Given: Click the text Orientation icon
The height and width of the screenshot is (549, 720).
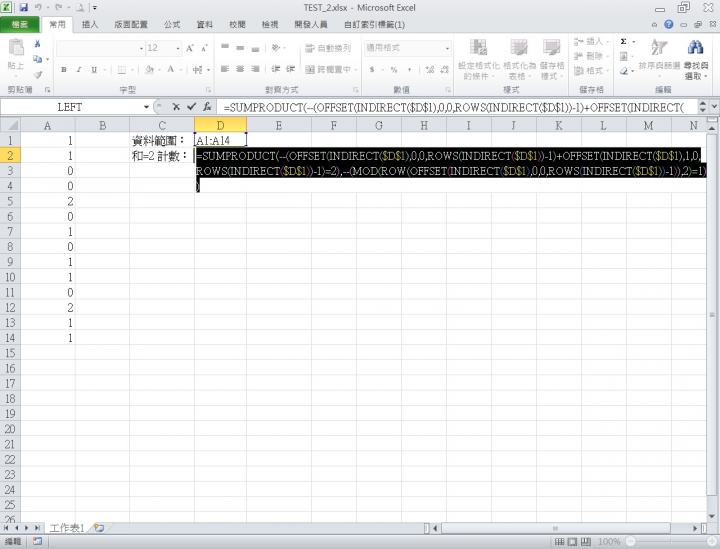Looking at the screenshot, I should 276,48.
